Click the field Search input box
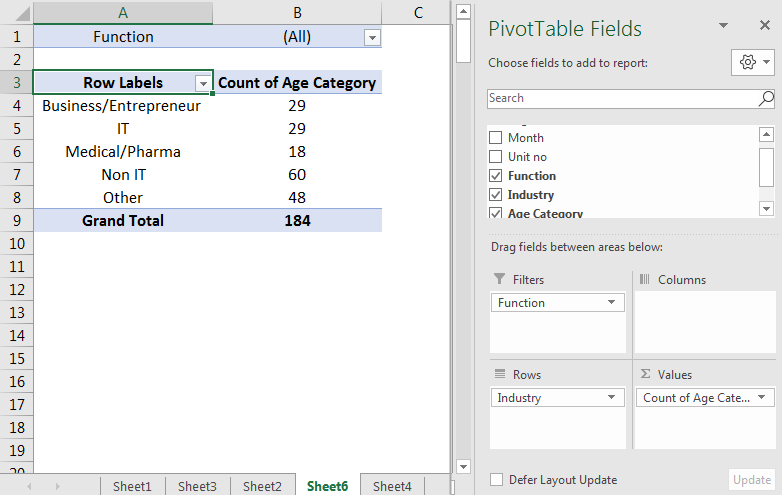The height and width of the screenshot is (495, 782). (x=622, y=98)
